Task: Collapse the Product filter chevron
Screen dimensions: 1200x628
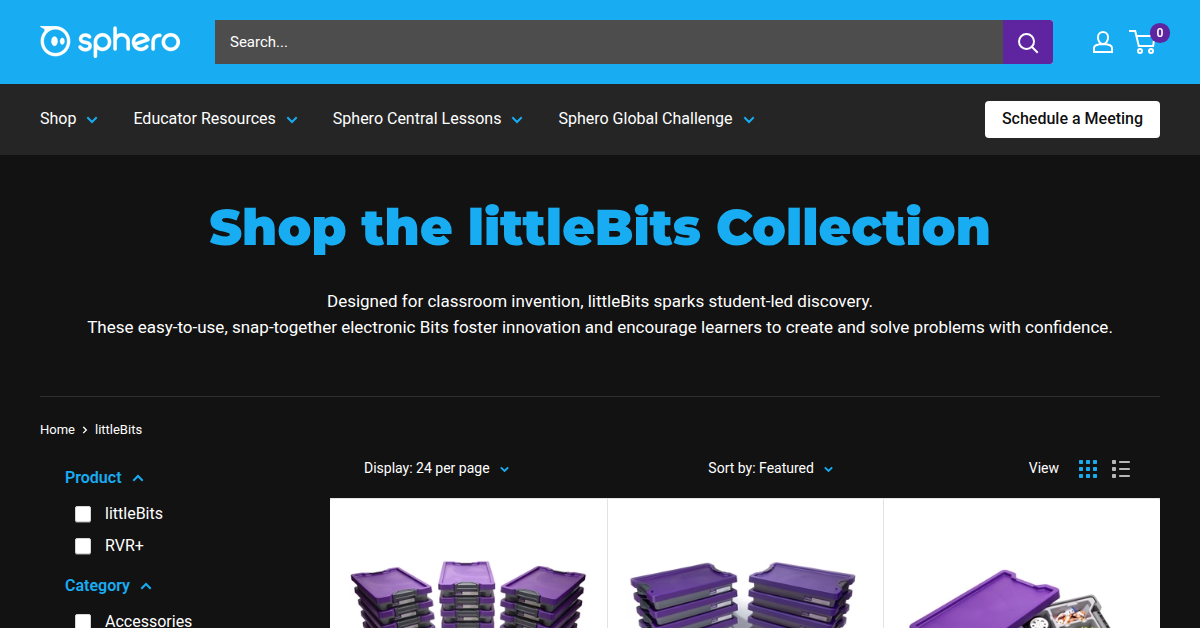Action: click(x=138, y=478)
